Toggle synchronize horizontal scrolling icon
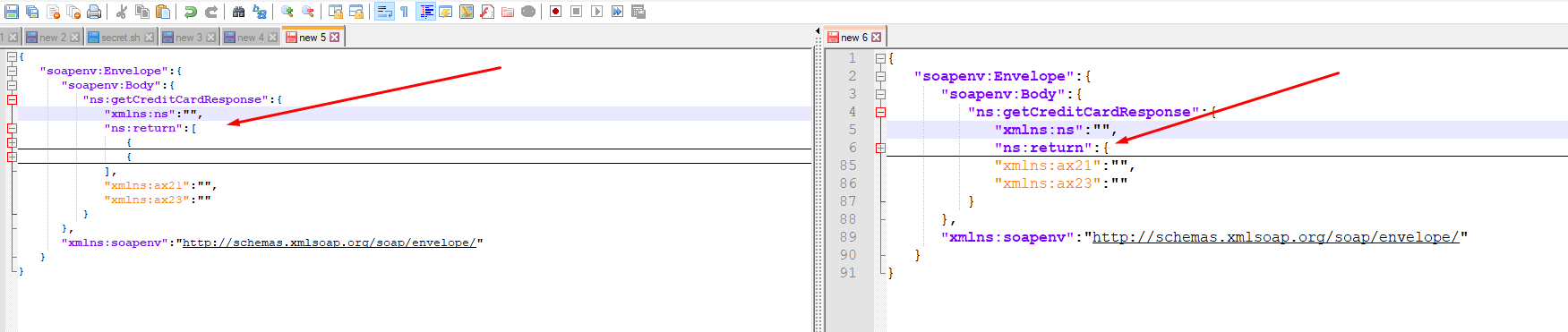The height and width of the screenshot is (332, 1568). click(x=356, y=12)
